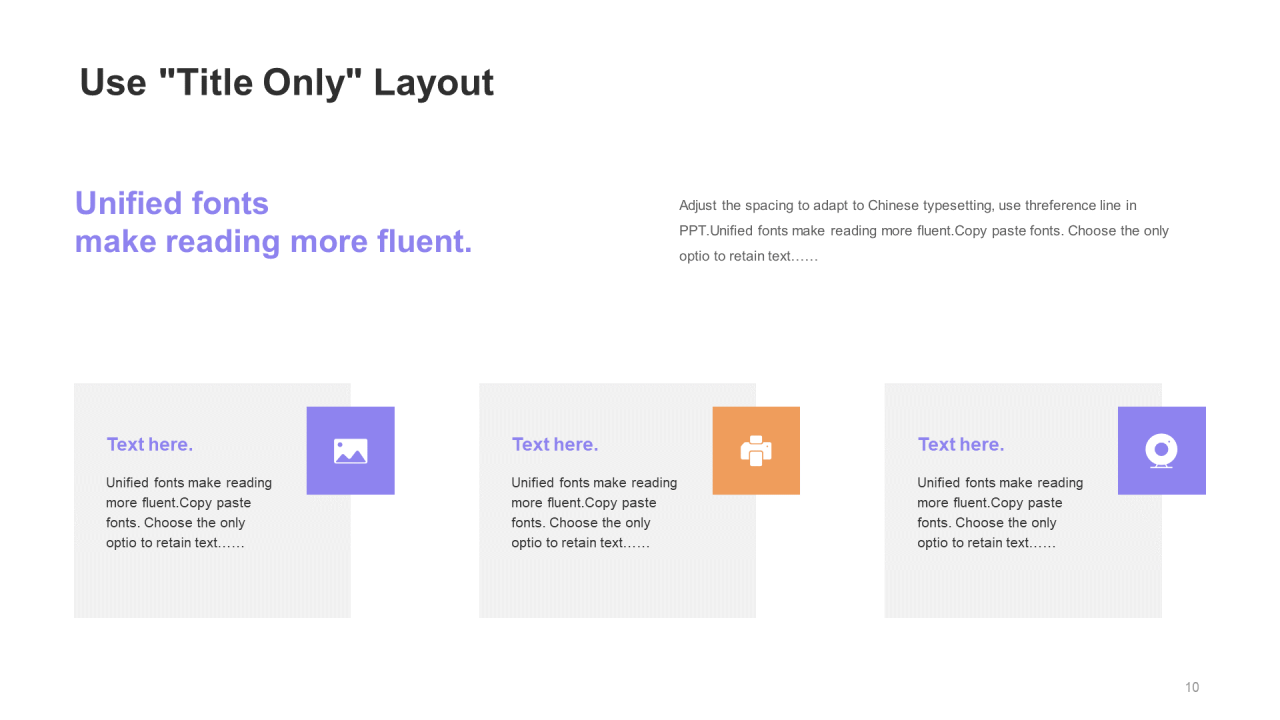The width and height of the screenshot is (1280, 720).
Task: Click the paragraph line starting "PPT.Unified fonts"
Action: point(923,230)
